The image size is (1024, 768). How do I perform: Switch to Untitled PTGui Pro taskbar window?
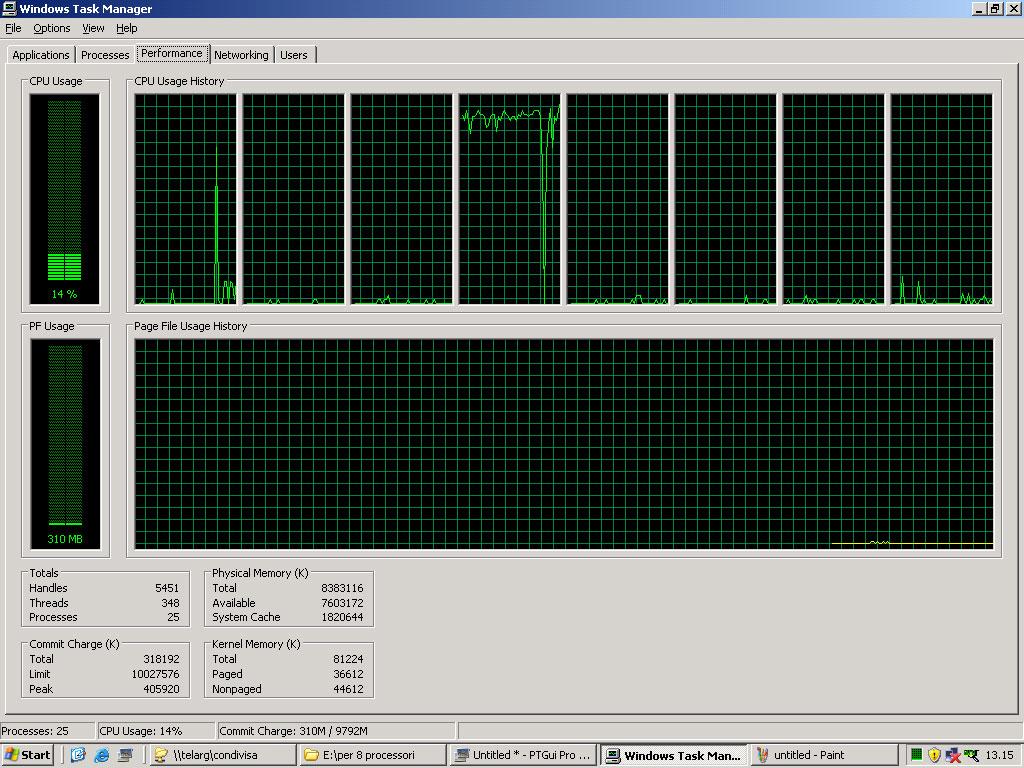coord(523,755)
